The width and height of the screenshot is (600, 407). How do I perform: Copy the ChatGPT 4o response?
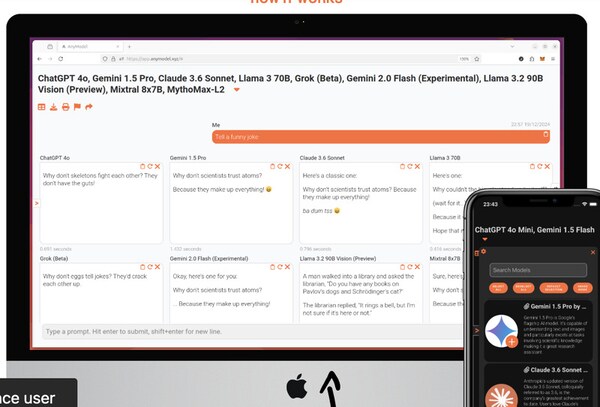tap(141, 166)
